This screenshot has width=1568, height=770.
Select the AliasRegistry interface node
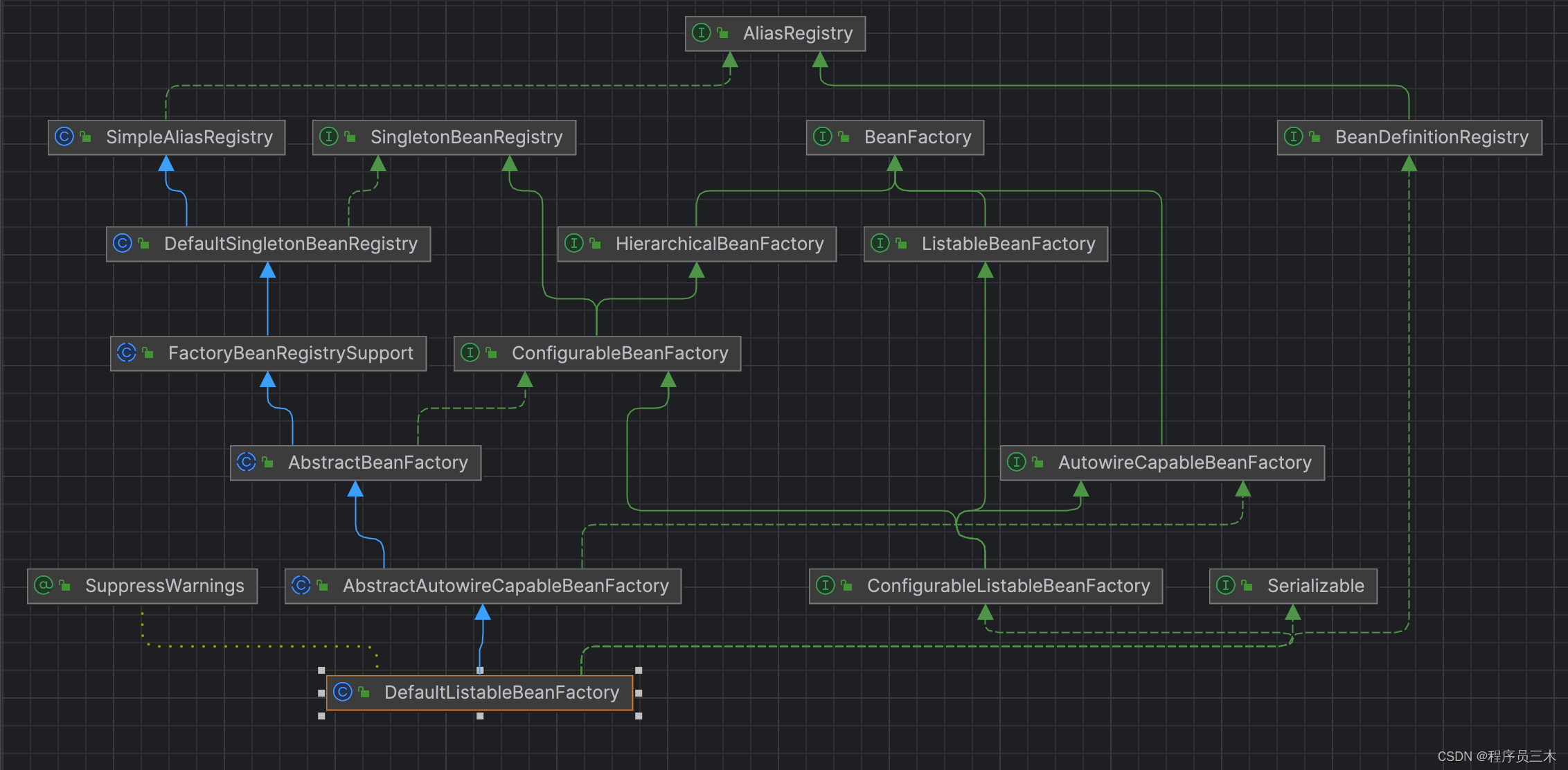775,33
